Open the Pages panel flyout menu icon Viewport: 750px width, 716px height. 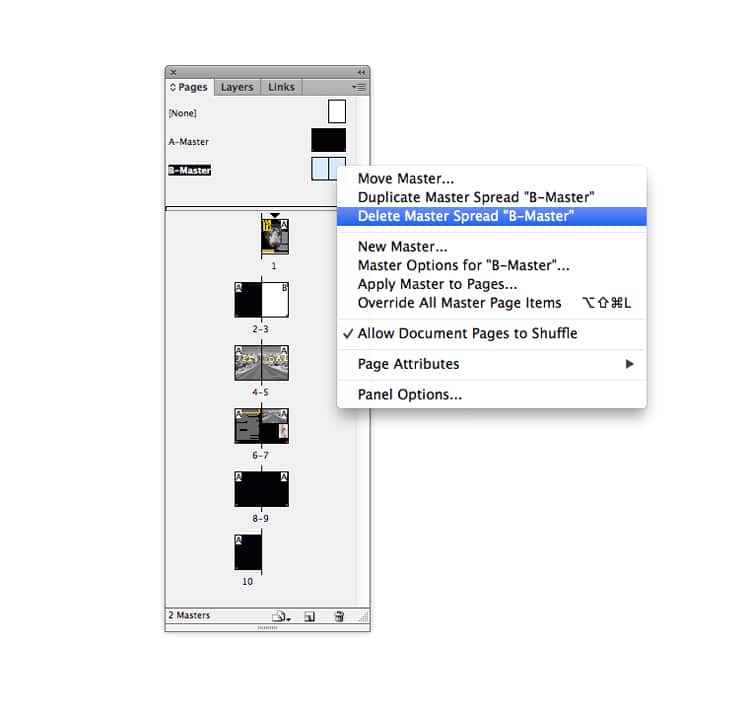pyautogui.click(x=359, y=87)
